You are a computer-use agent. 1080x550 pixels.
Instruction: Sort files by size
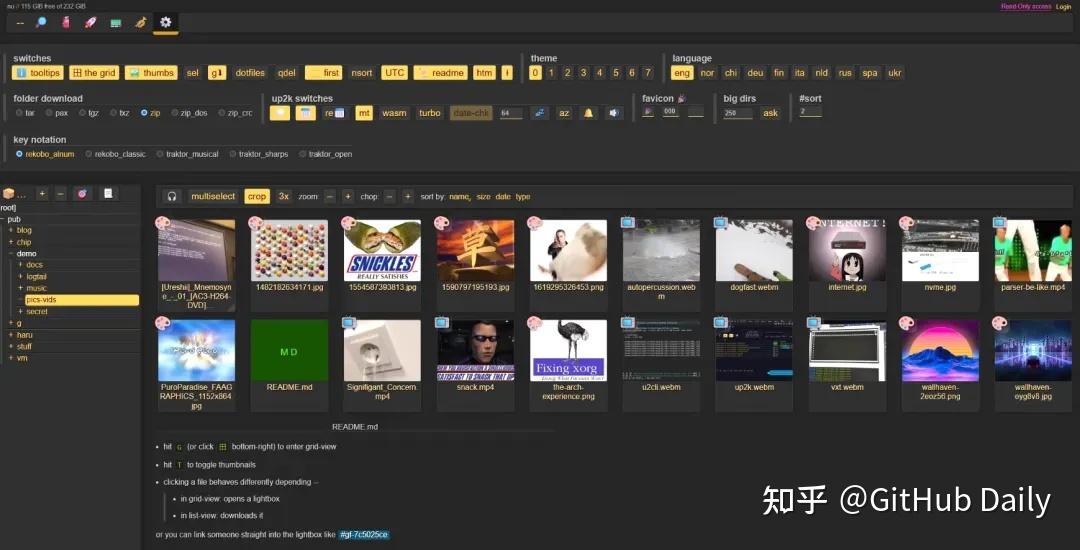pos(483,197)
